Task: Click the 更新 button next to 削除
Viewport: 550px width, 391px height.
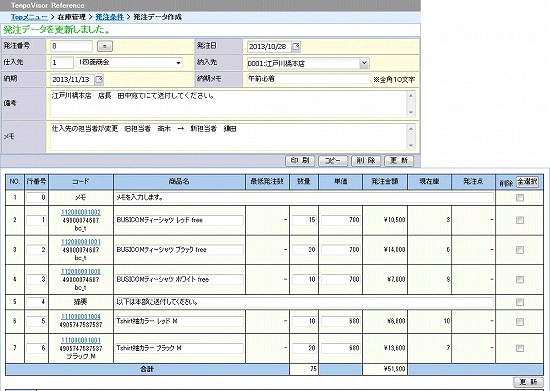Action: tap(399, 161)
